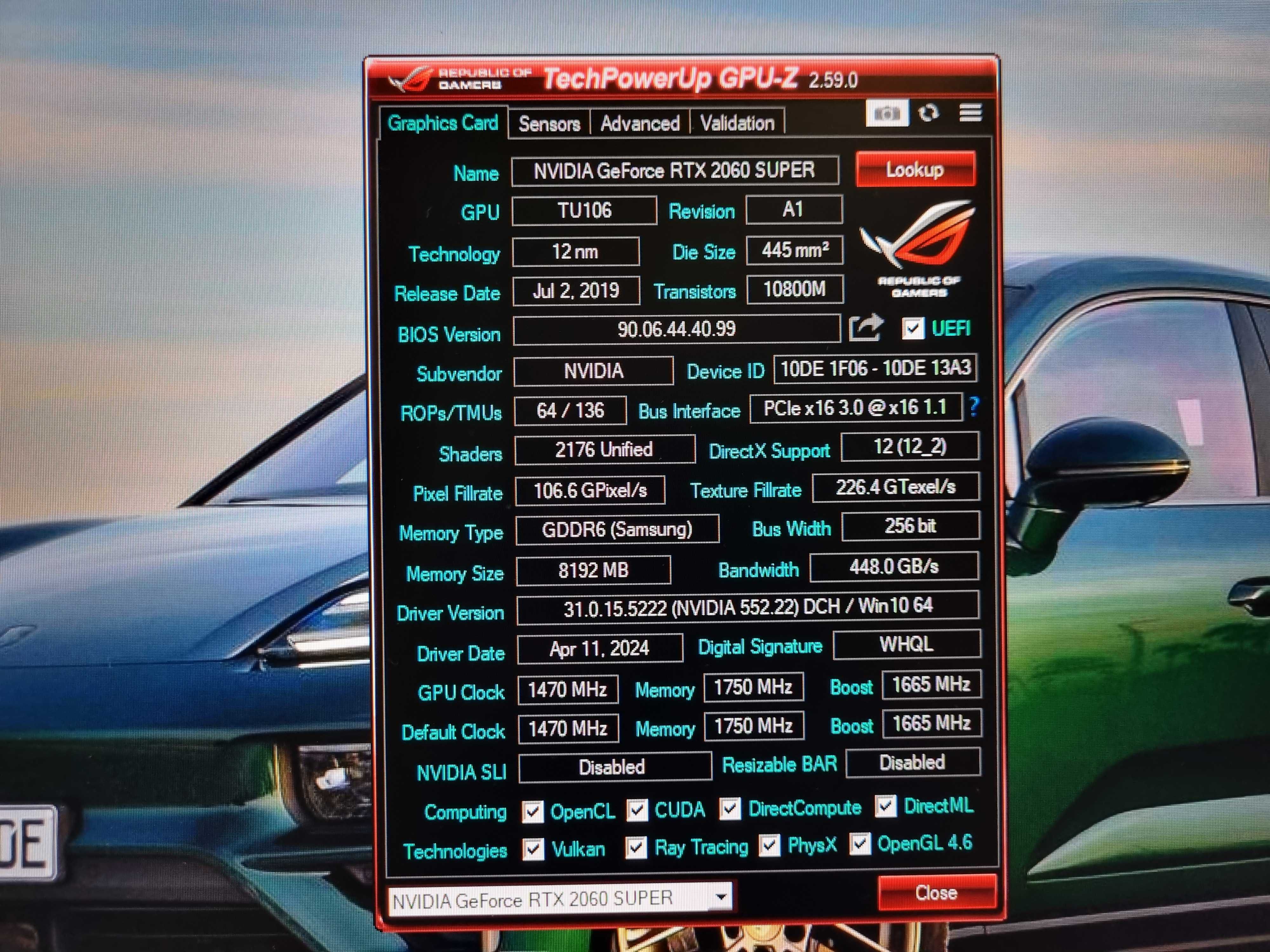The width and height of the screenshot is (1270, 952).
Task: Click the Memory Type value GDDR6 (Samsung)
Action: point(617,529)
